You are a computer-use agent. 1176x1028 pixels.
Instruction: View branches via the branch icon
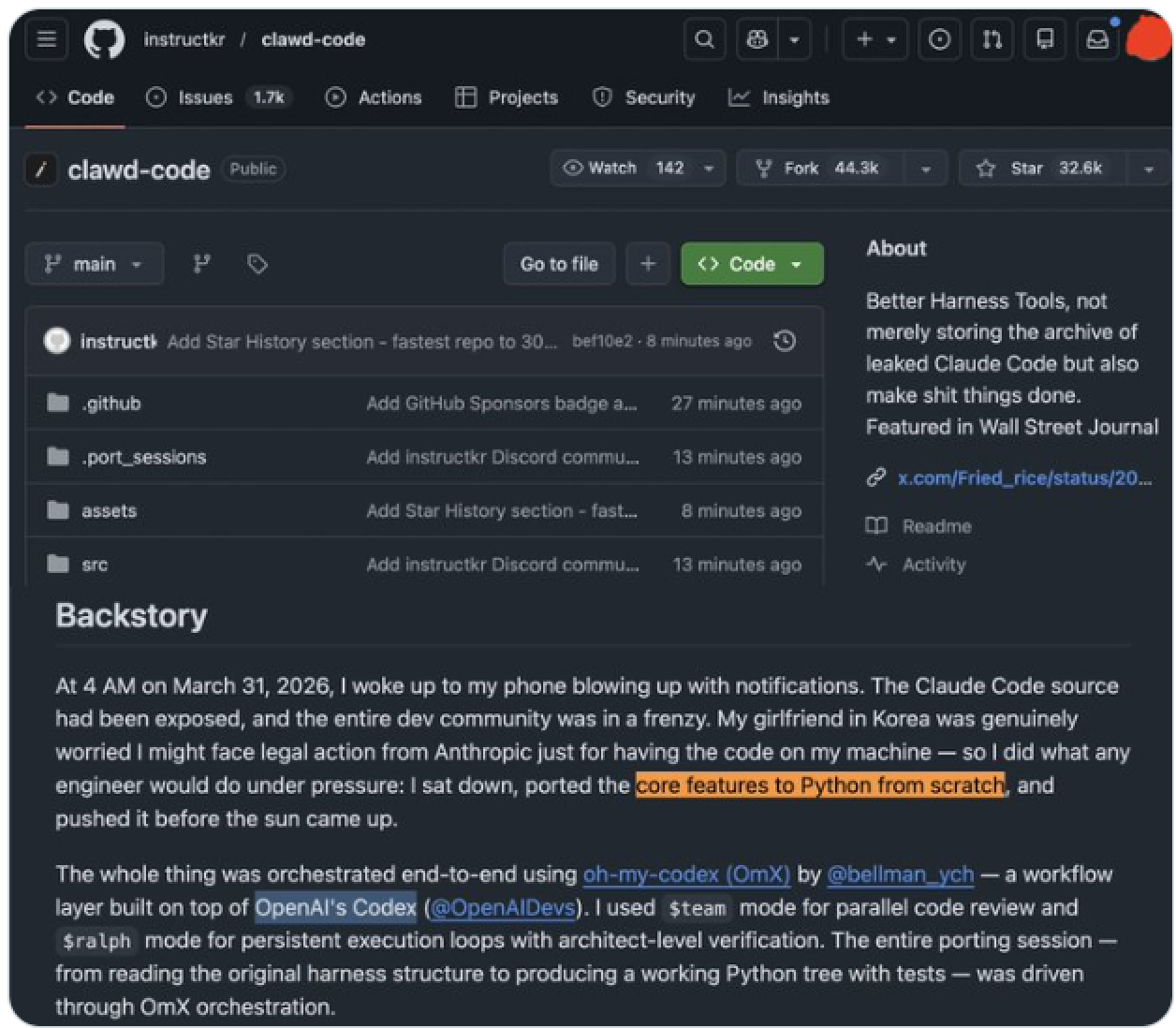point(201,264)
